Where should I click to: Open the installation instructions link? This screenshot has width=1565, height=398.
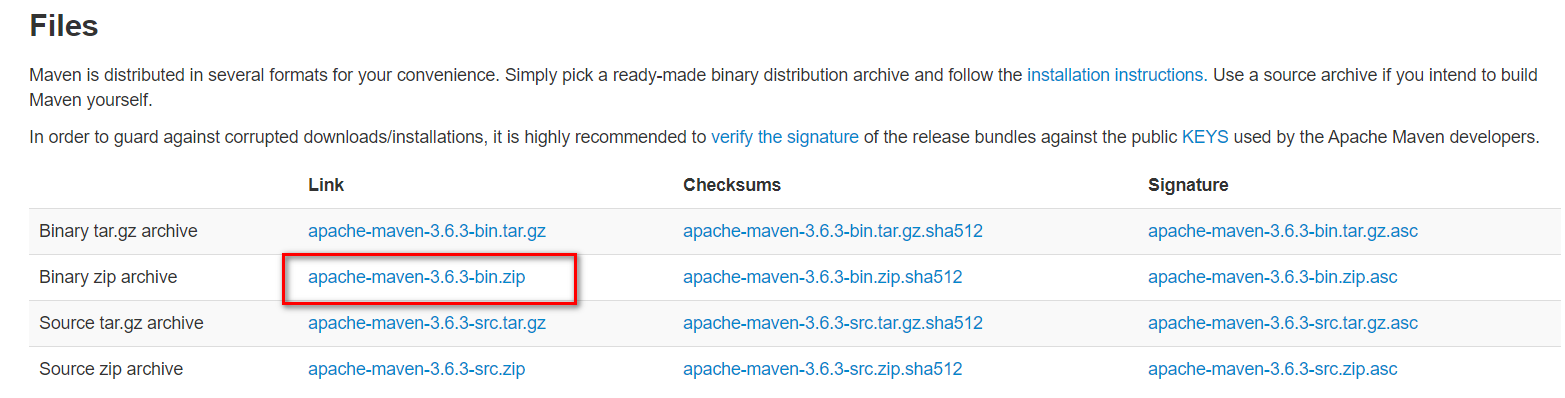pos(1114,75)
